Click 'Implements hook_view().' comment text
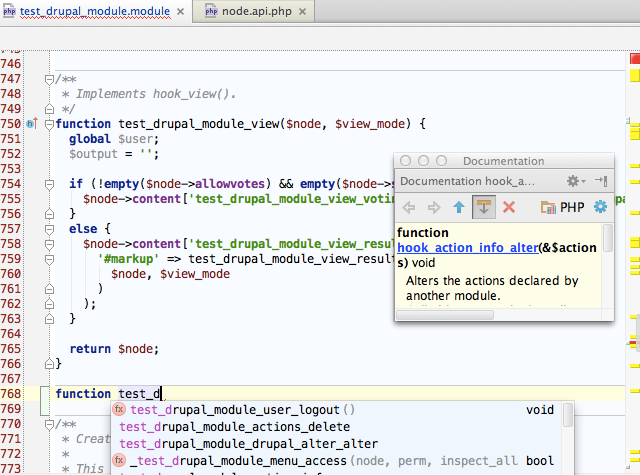The height and width of the screenshot is (475, 640). click(x=156, y=94)
